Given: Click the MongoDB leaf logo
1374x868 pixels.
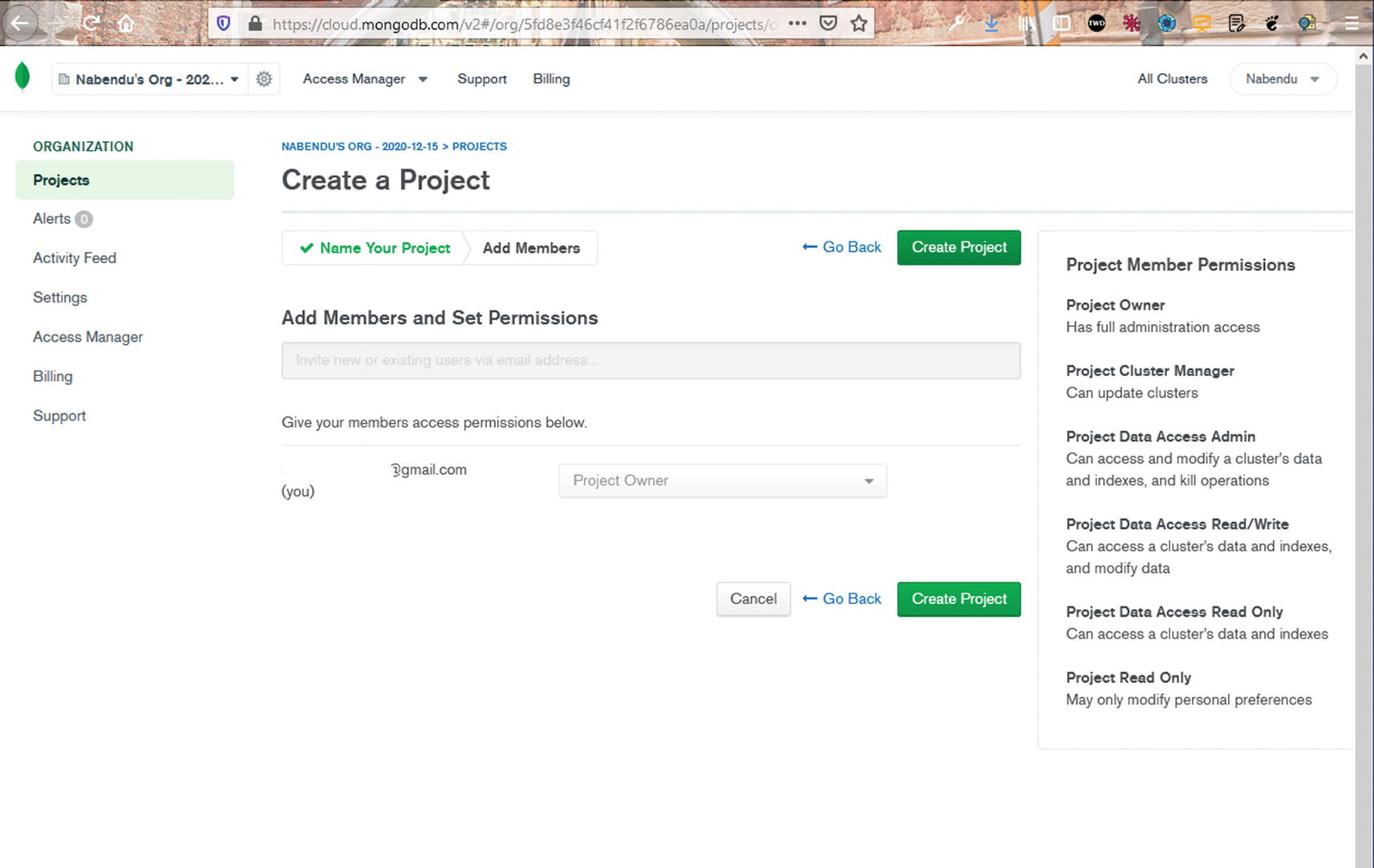Looking at the screenshot, I should 22,77.
